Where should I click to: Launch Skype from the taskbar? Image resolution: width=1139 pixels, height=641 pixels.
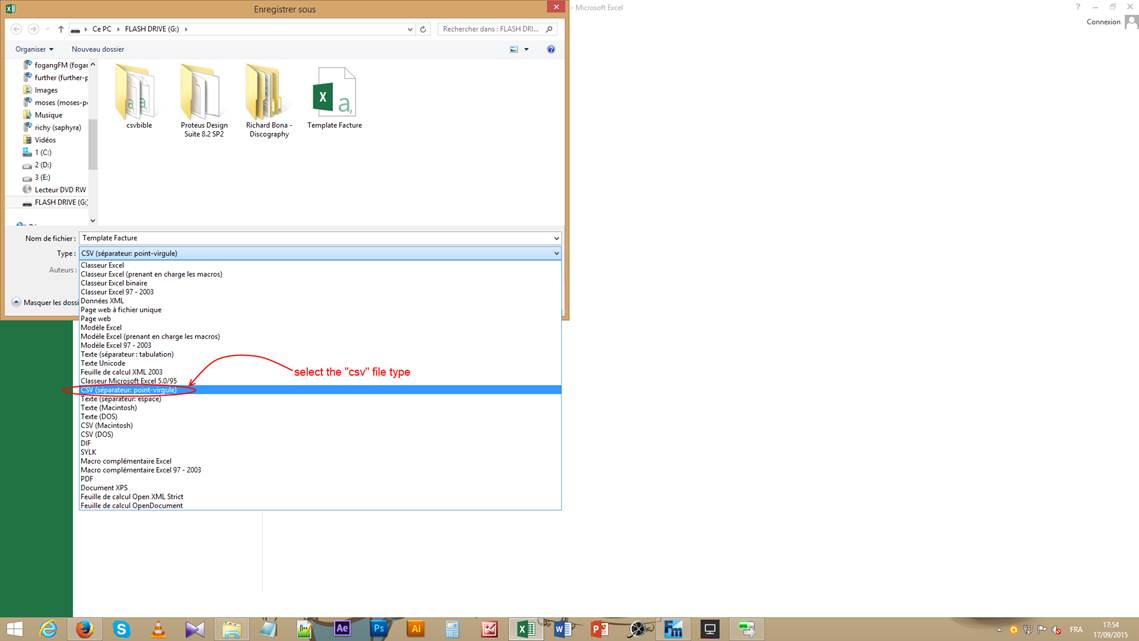click(121, 629)
